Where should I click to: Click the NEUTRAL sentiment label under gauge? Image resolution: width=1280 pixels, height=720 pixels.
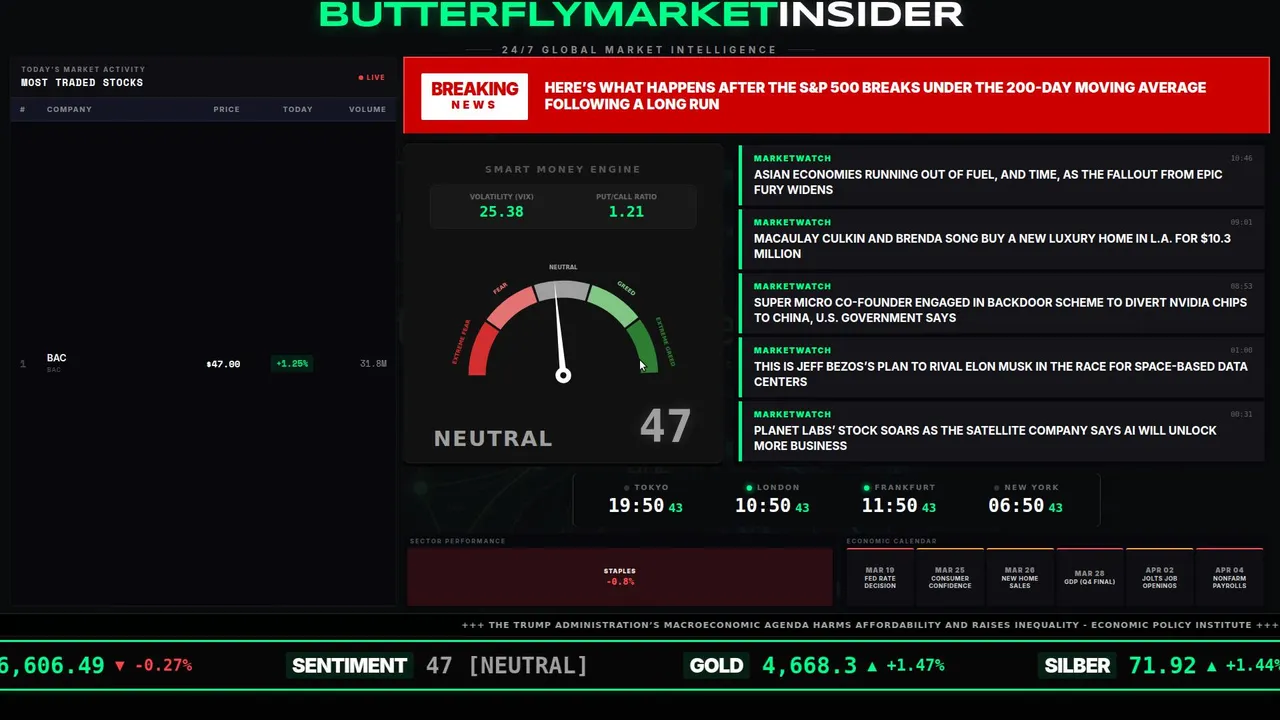(x=493, y=438)
